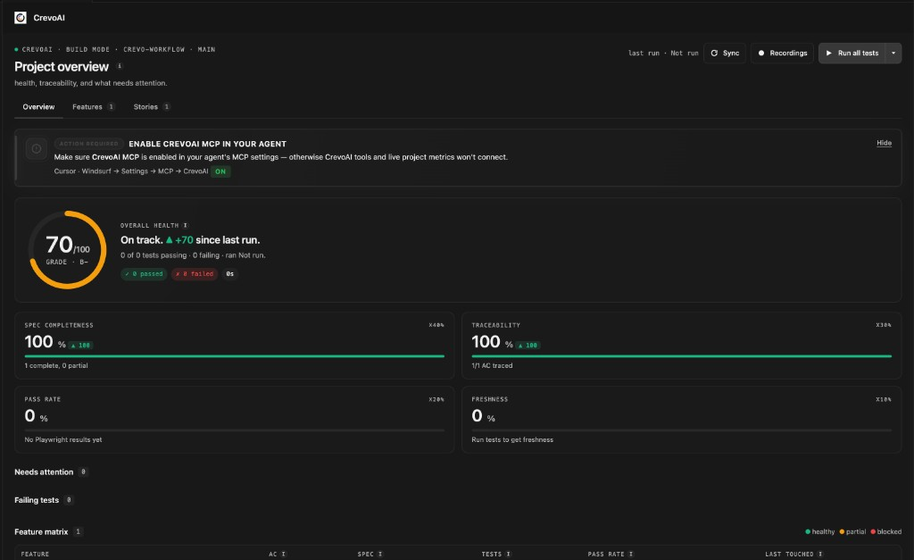Click the Sync button
The height and width of the screenshot is (560, 914).
(x=725, y=53)
